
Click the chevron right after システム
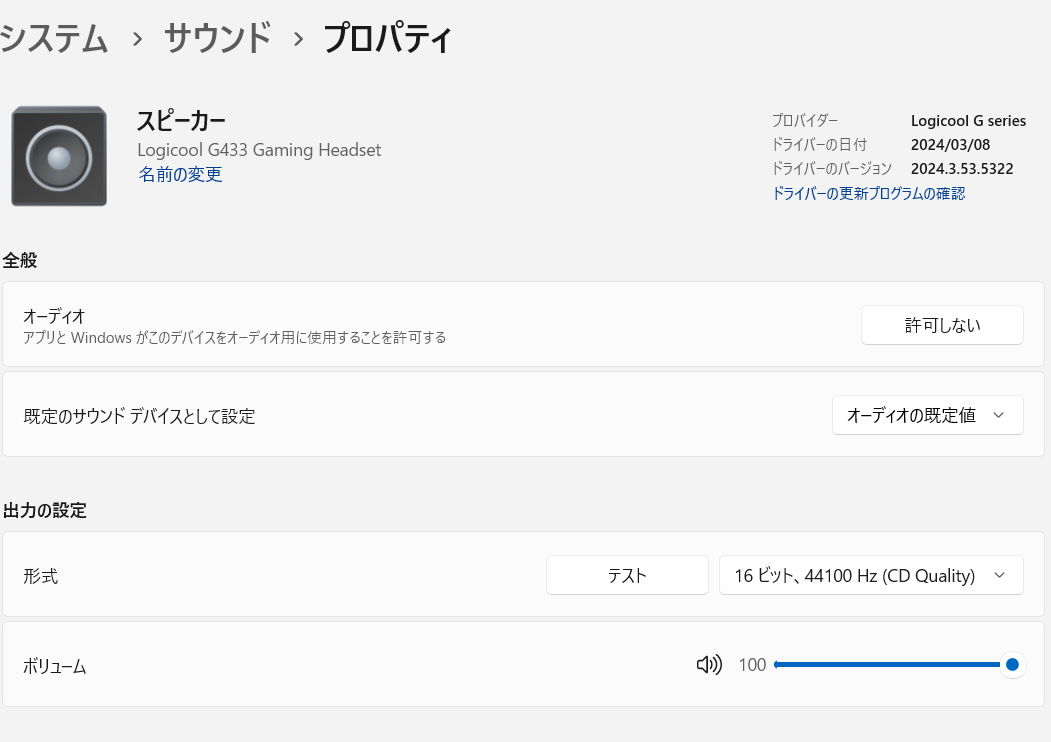click(x=137, y=39)
